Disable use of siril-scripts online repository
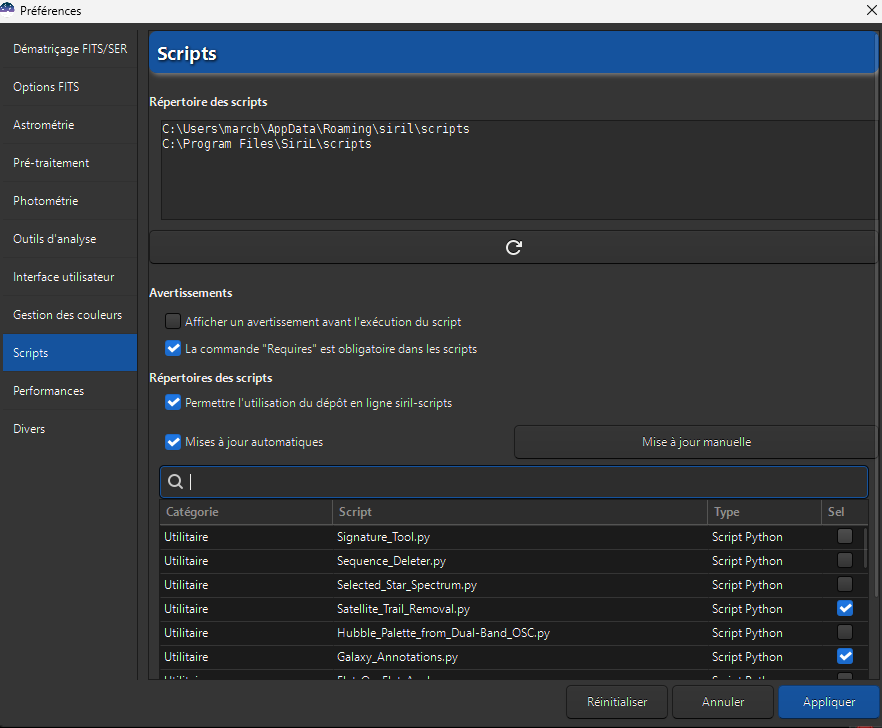882x728 pixels. coord(173,403)
